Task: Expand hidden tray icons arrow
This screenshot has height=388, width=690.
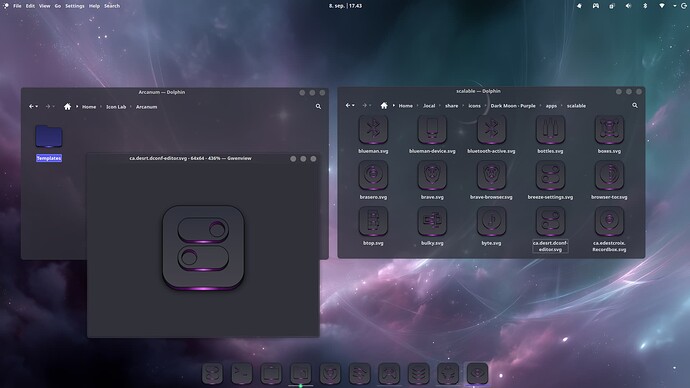Action: click(x=675, y=6)
